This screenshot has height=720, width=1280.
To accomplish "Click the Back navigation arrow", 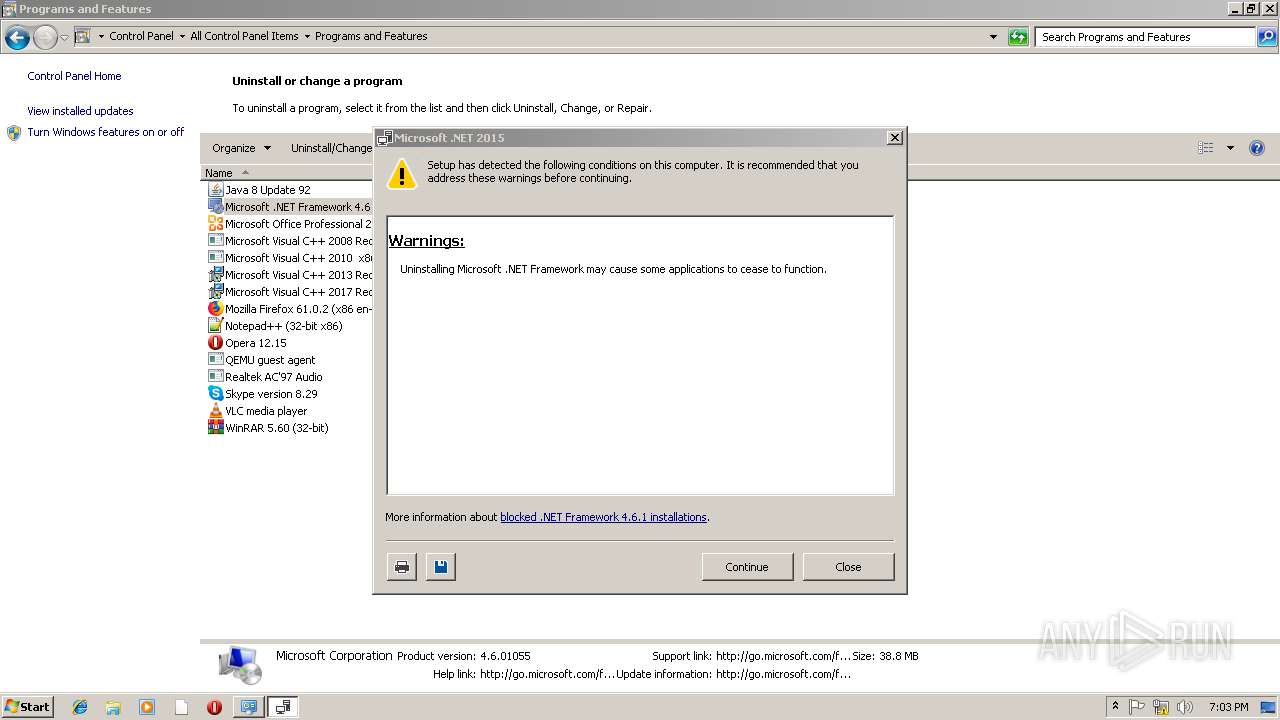I will pos(17,38).
